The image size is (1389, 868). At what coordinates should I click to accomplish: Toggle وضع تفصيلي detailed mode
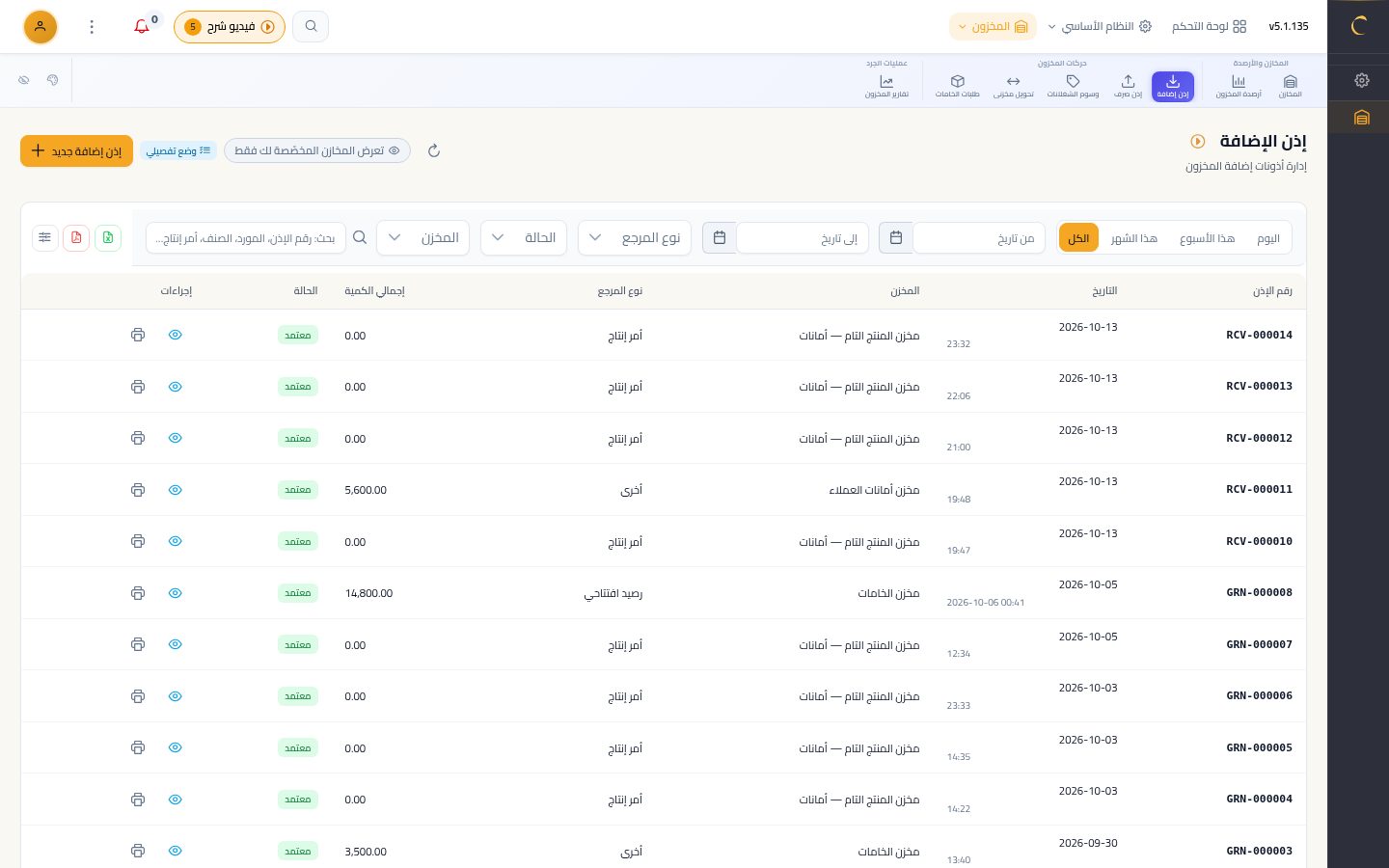pos(178,150)
